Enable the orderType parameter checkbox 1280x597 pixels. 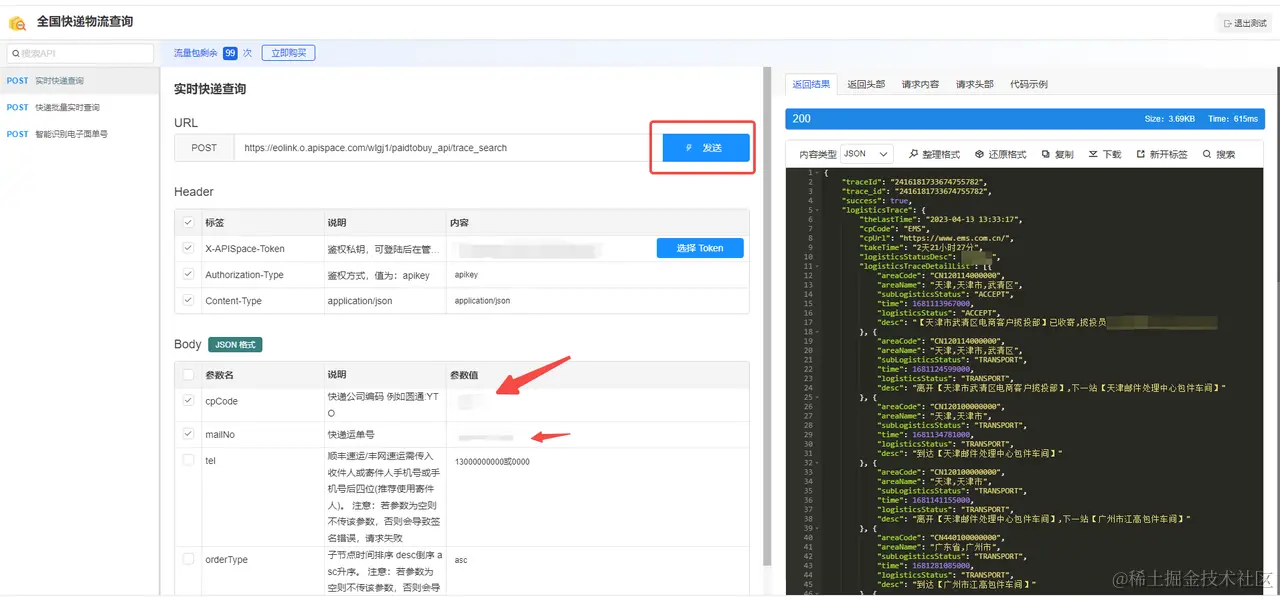pos(189,560)
